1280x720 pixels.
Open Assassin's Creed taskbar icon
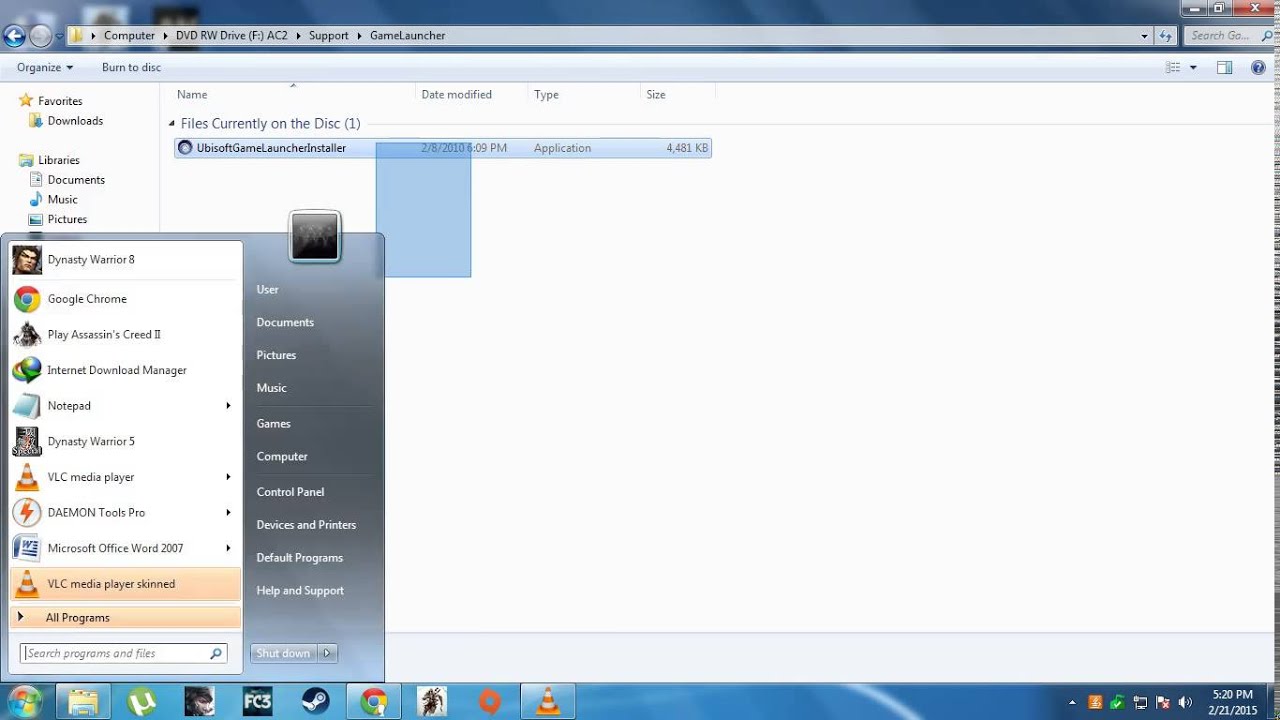432,702
